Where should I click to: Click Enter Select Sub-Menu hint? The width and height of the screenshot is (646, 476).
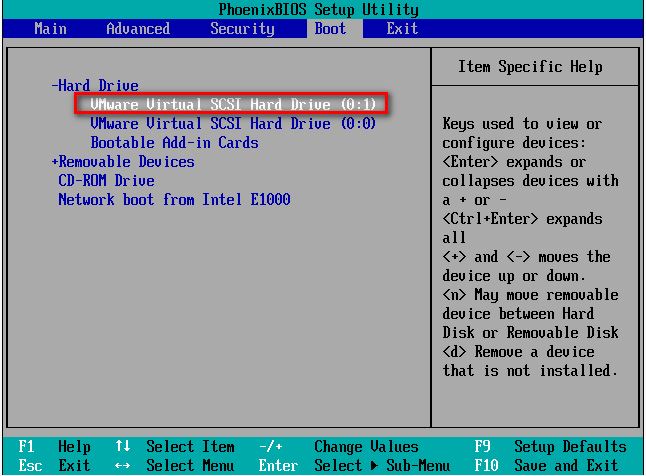click(x=354, y=465)
